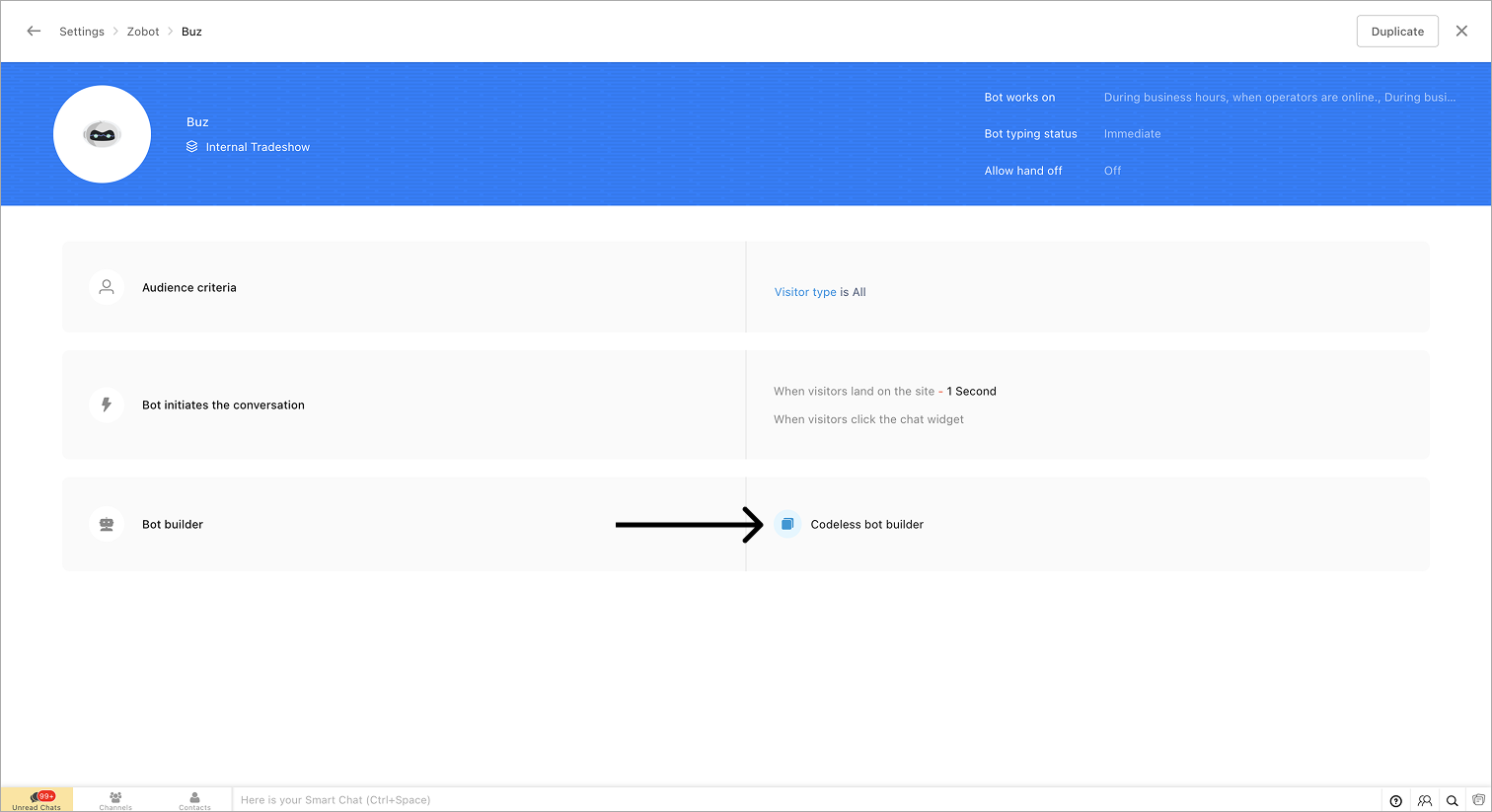The height and width of the screenshot is (812, 1492).
Task: Click the Immediate typing status value
Action: tap(1133, 134)
